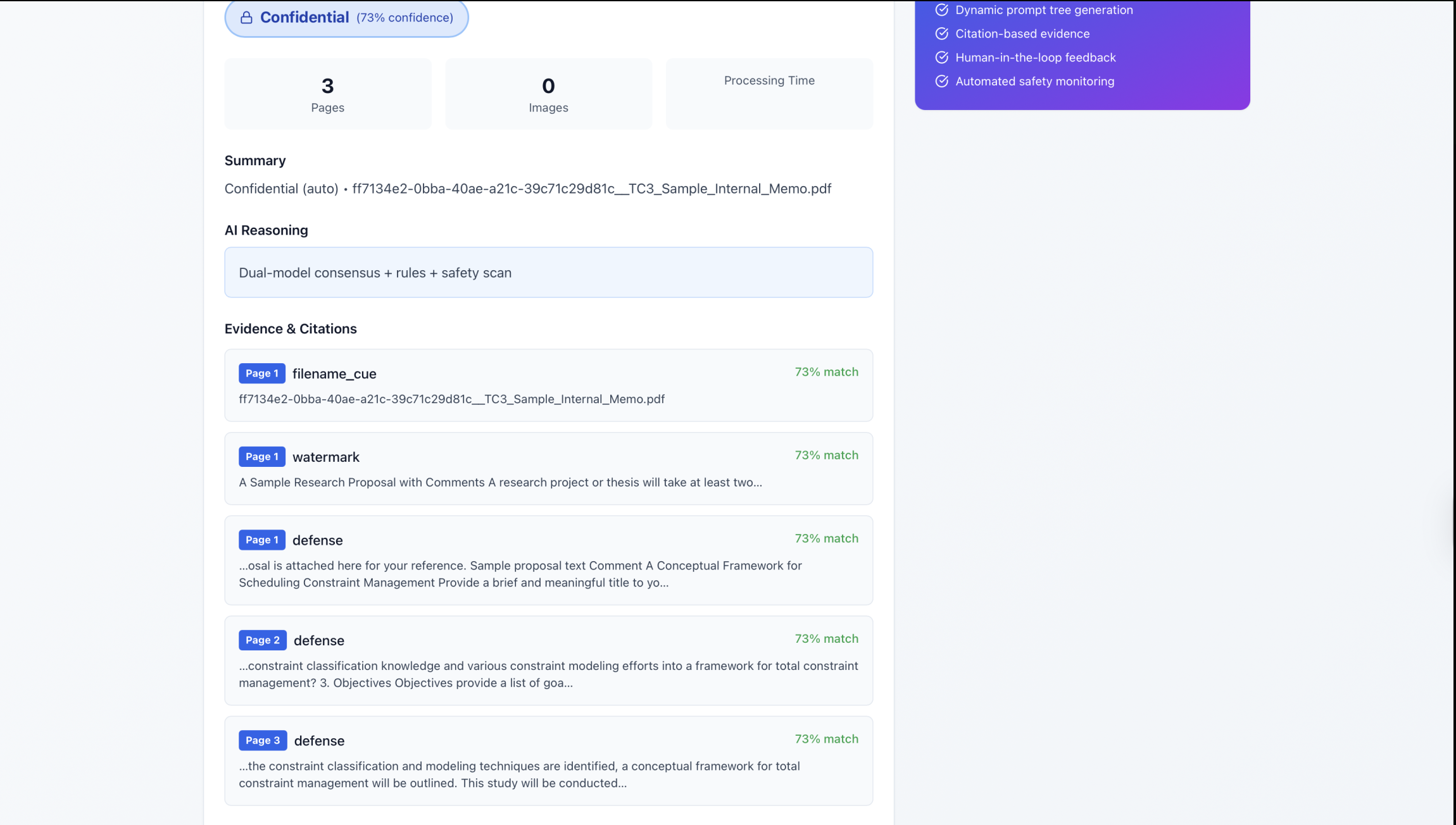Screen dimensions: 1456x825
Task: Select the Page 1 defense citation text
Action: pyautogui.click(x=519, y=574)
